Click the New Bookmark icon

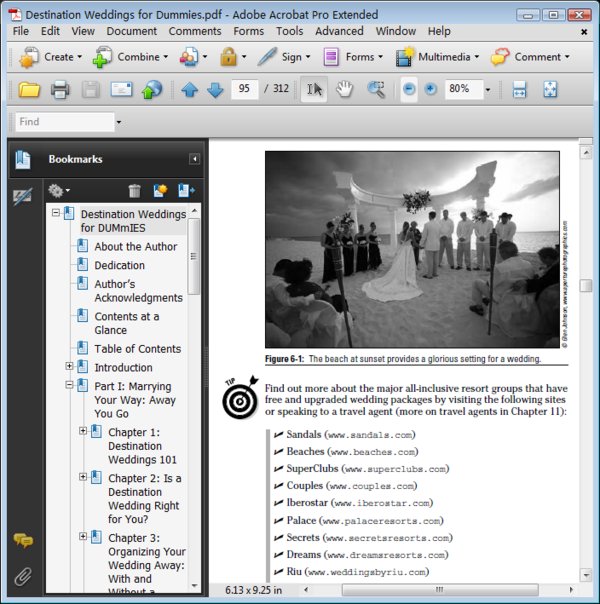[160, 190]
